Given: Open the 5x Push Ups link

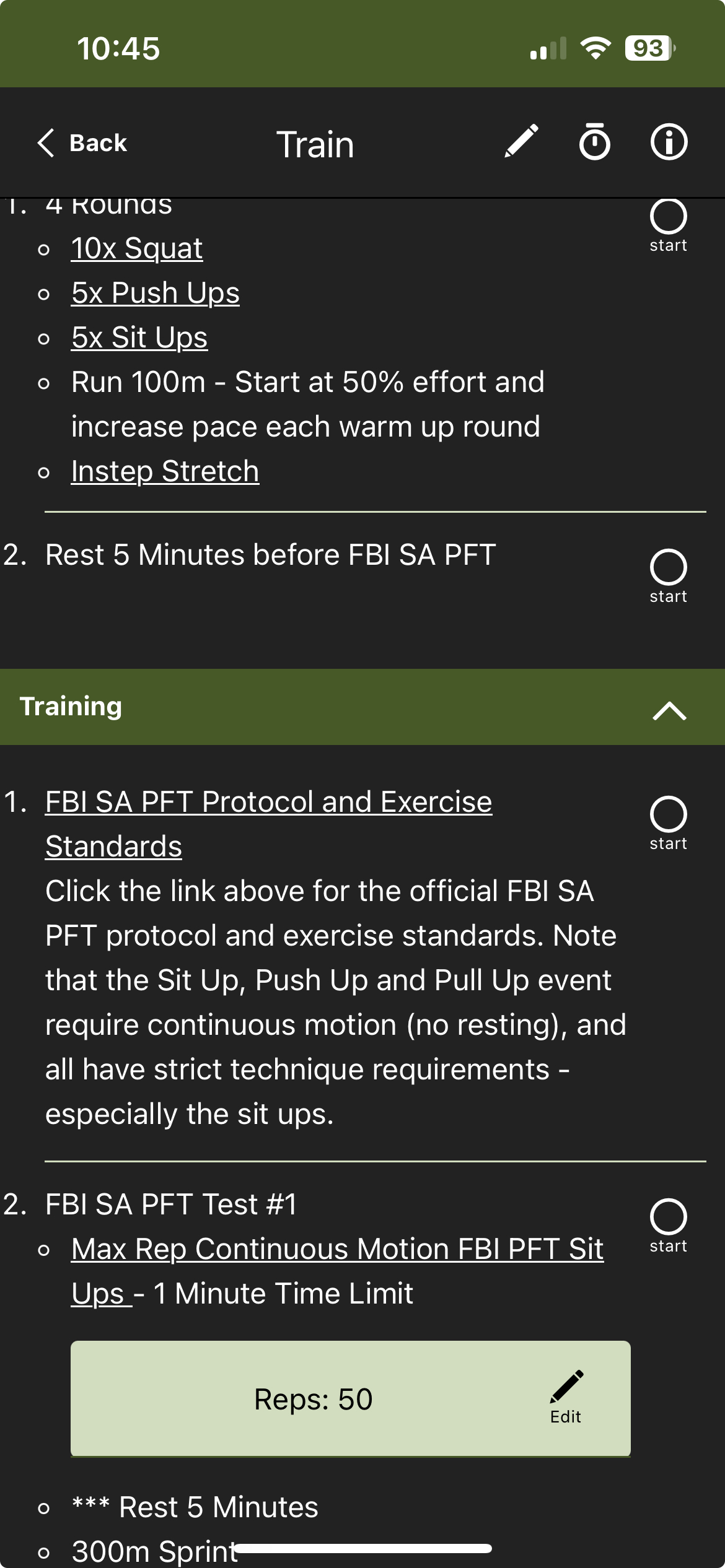Looking at the screenshot, I should point(155,293).
